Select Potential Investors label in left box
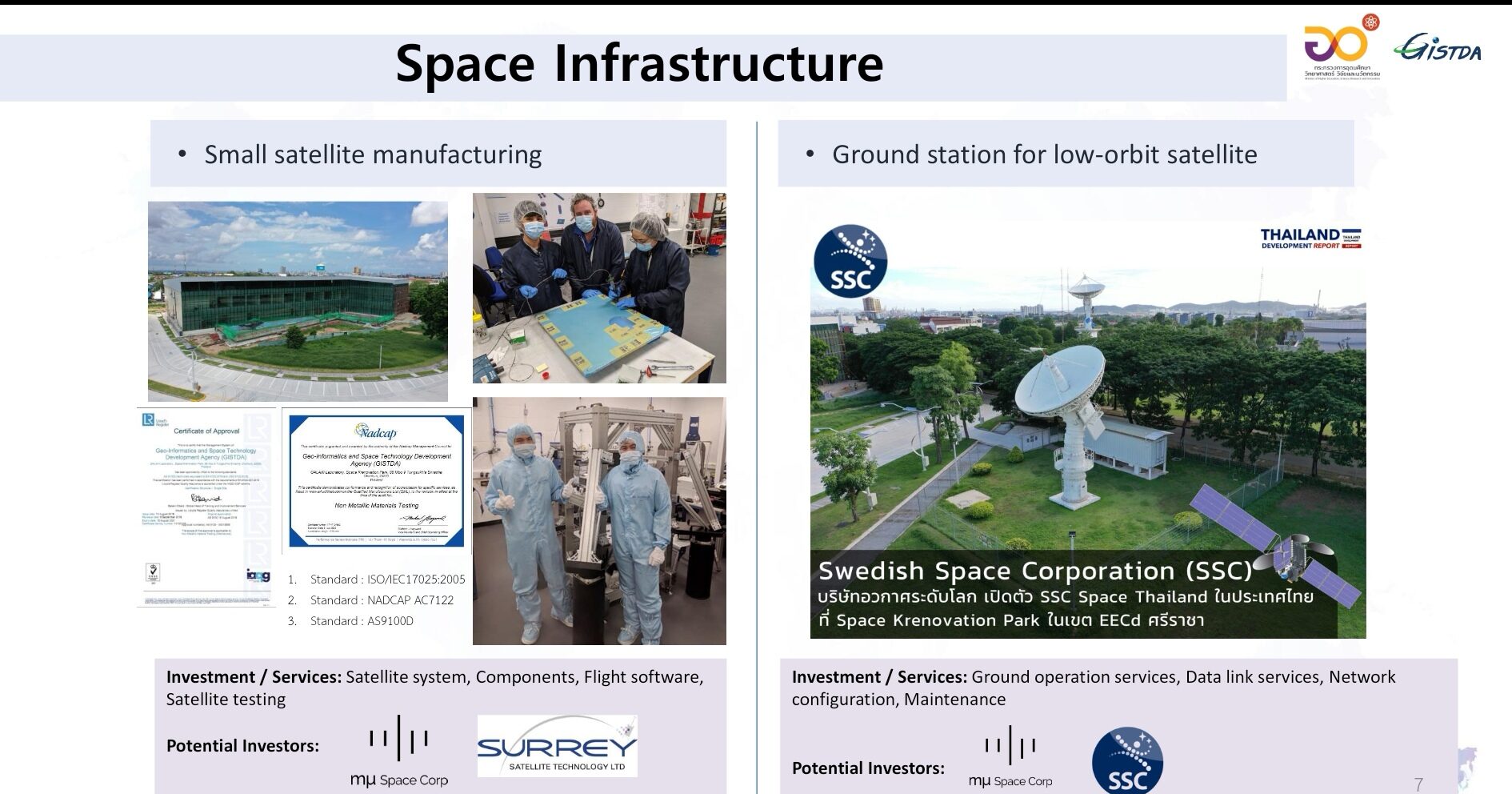The width and height of the screenshot is (1512, 794). [x=242, y=745]
